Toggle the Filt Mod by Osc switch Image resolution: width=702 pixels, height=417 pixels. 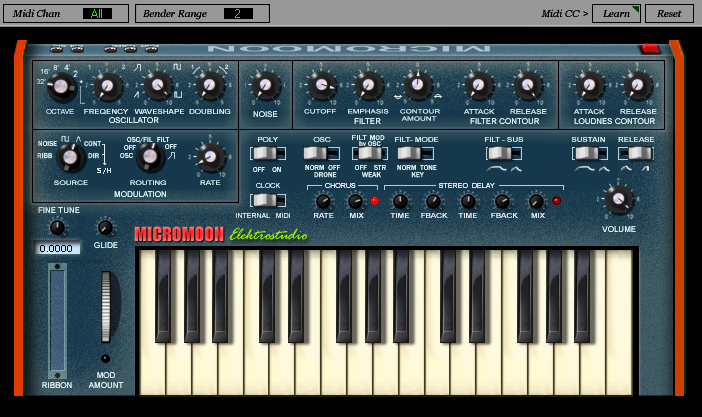coord(370,154)
